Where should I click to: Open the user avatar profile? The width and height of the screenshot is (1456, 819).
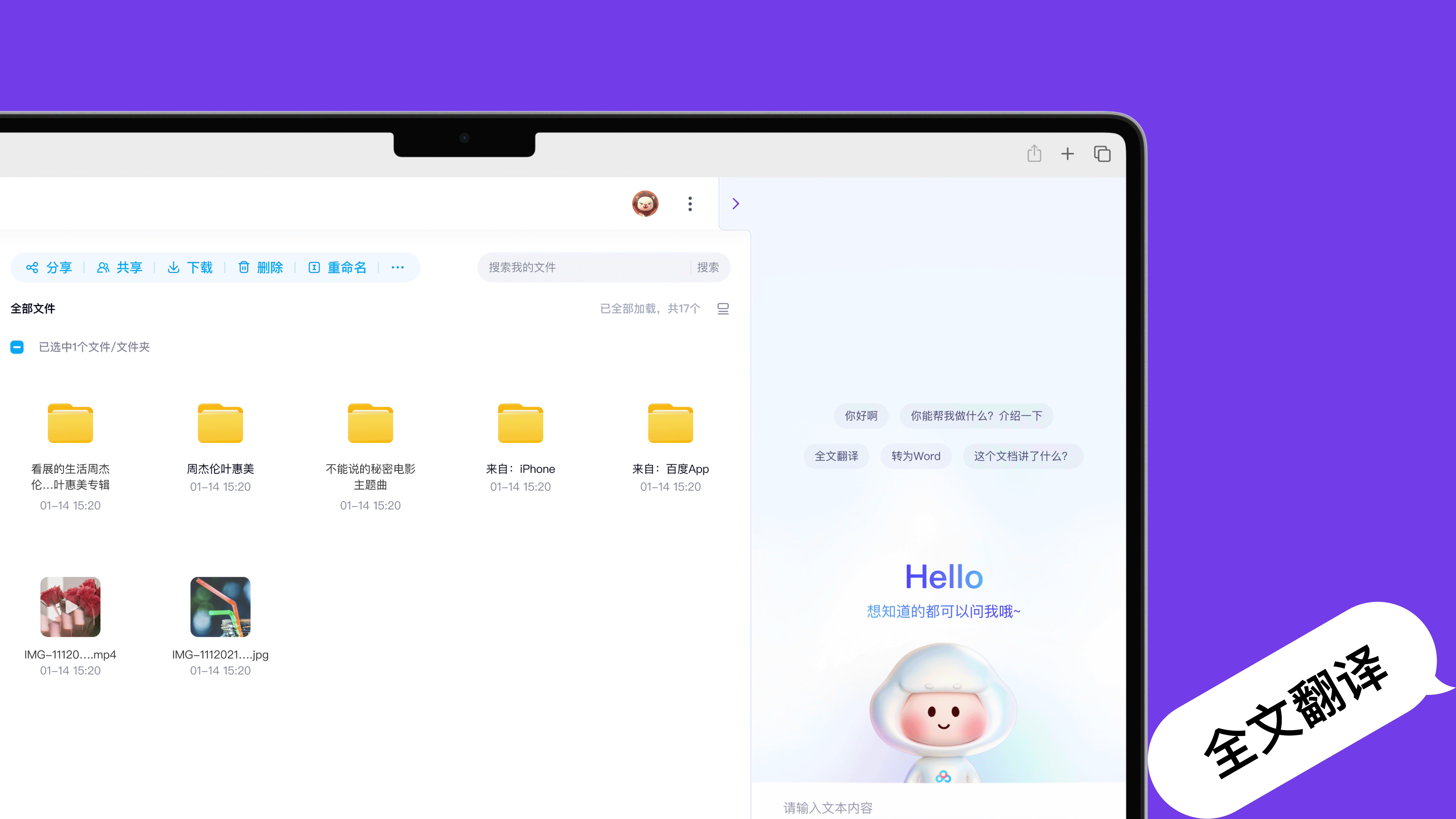coord(645,203)
